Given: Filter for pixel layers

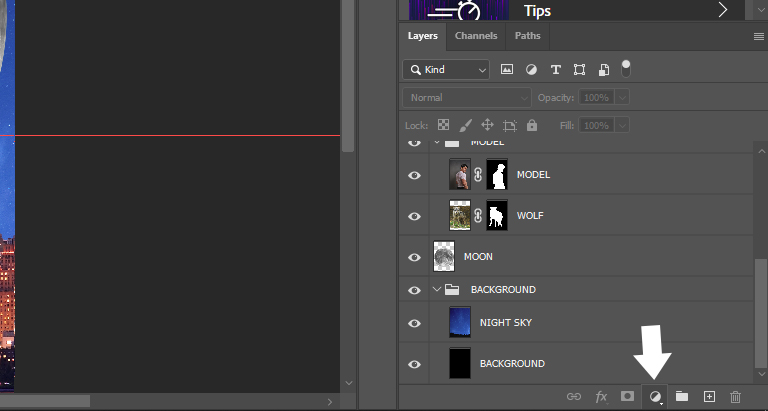Looking at the screenshot, I should (507, 70).
